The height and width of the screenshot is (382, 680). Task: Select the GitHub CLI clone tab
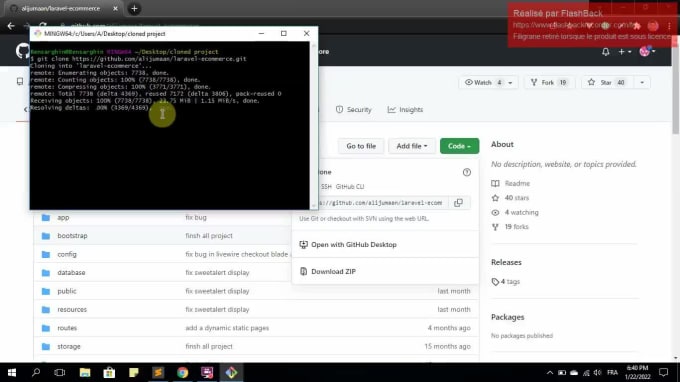click(x=350, y=186)
